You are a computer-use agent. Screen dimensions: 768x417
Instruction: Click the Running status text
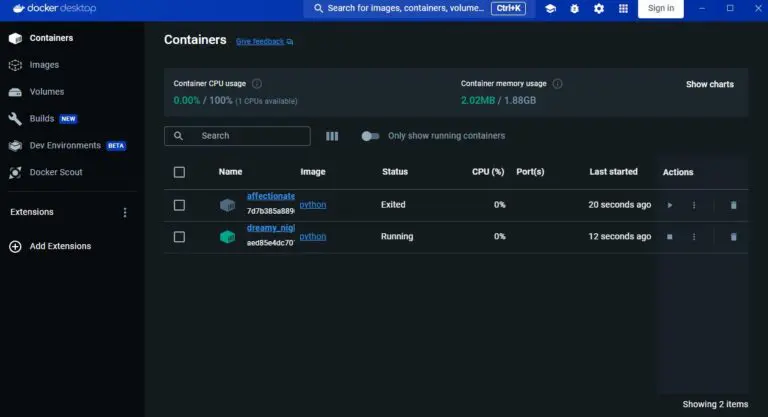click(397, 237)
